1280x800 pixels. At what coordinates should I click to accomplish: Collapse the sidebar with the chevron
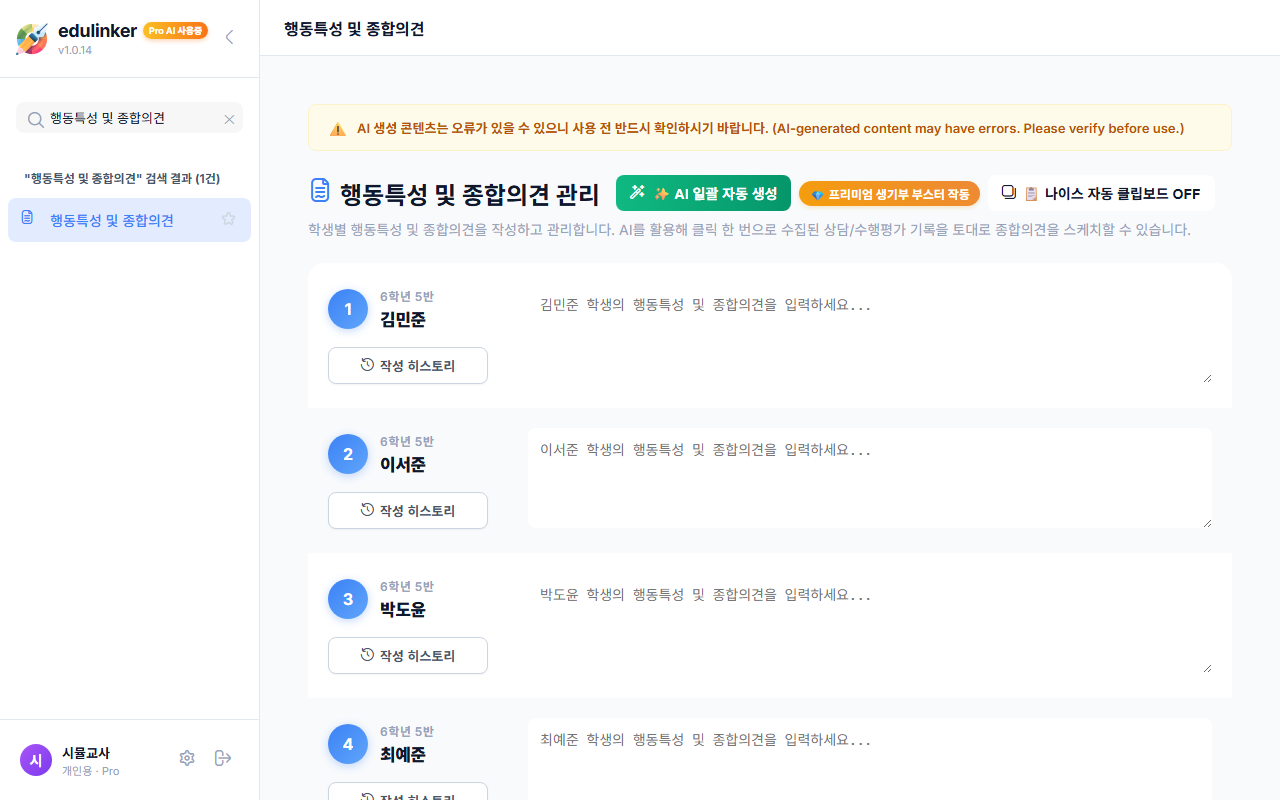[229, 37]
